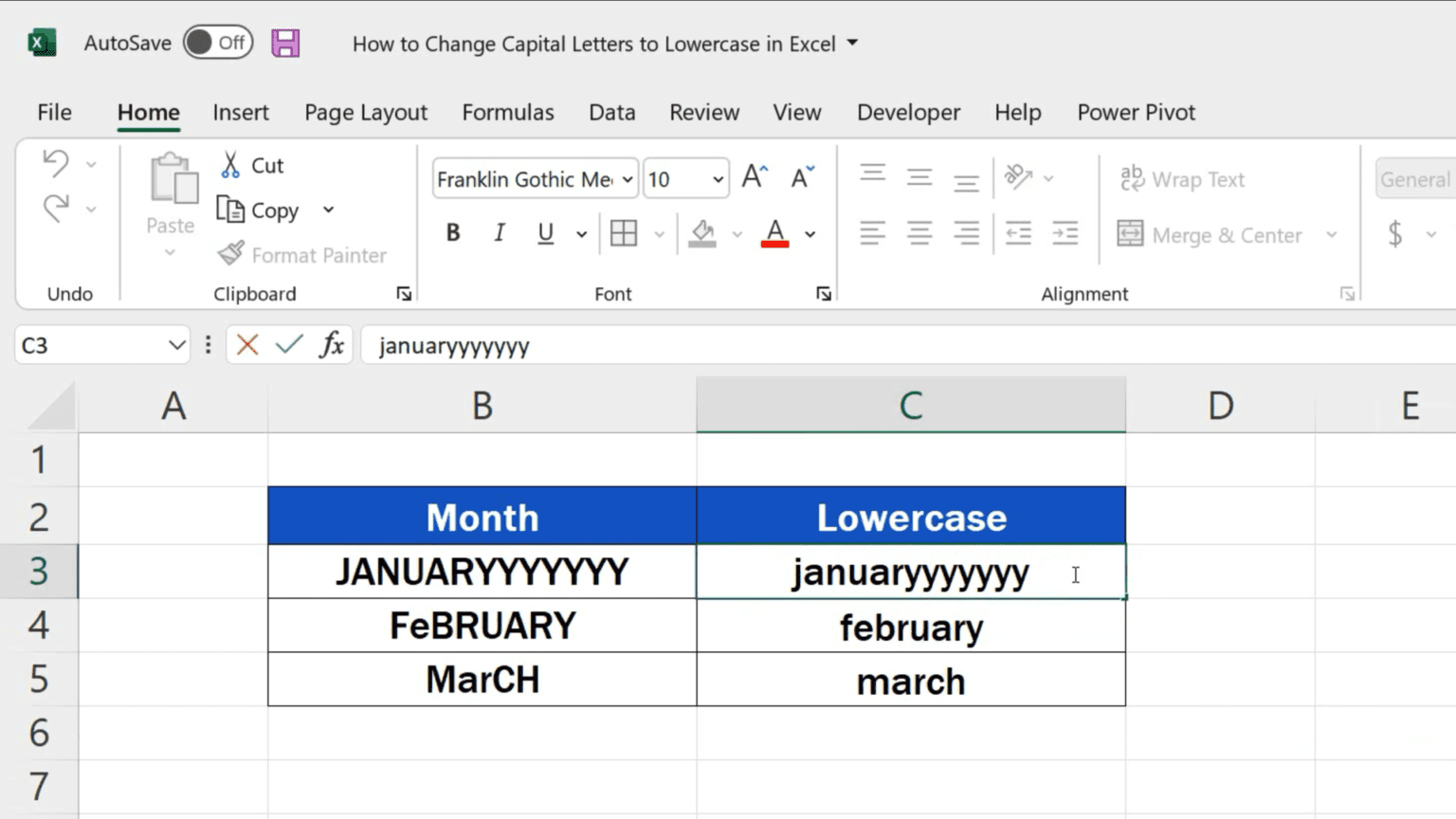Toggle AutoSave on
The width and height of the screenshot is (1456, 819).
(x=217, y=42)
